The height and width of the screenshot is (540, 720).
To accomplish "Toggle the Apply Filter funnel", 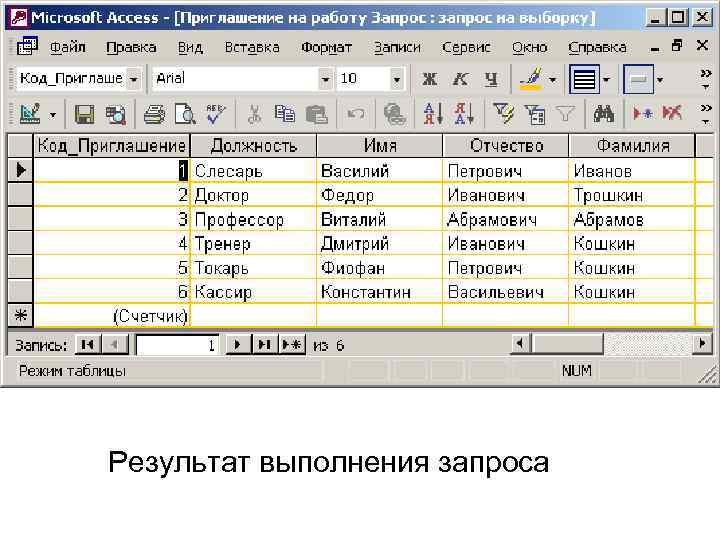I will point(565,114).
